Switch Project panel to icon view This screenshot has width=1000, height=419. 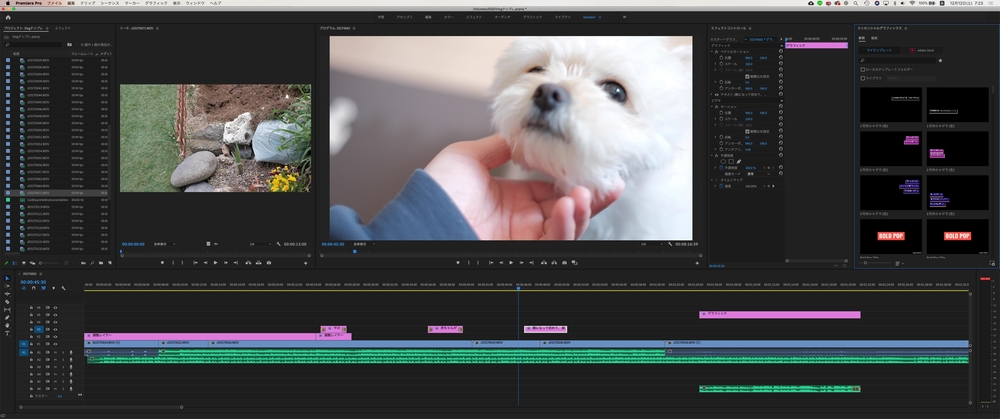24,263
